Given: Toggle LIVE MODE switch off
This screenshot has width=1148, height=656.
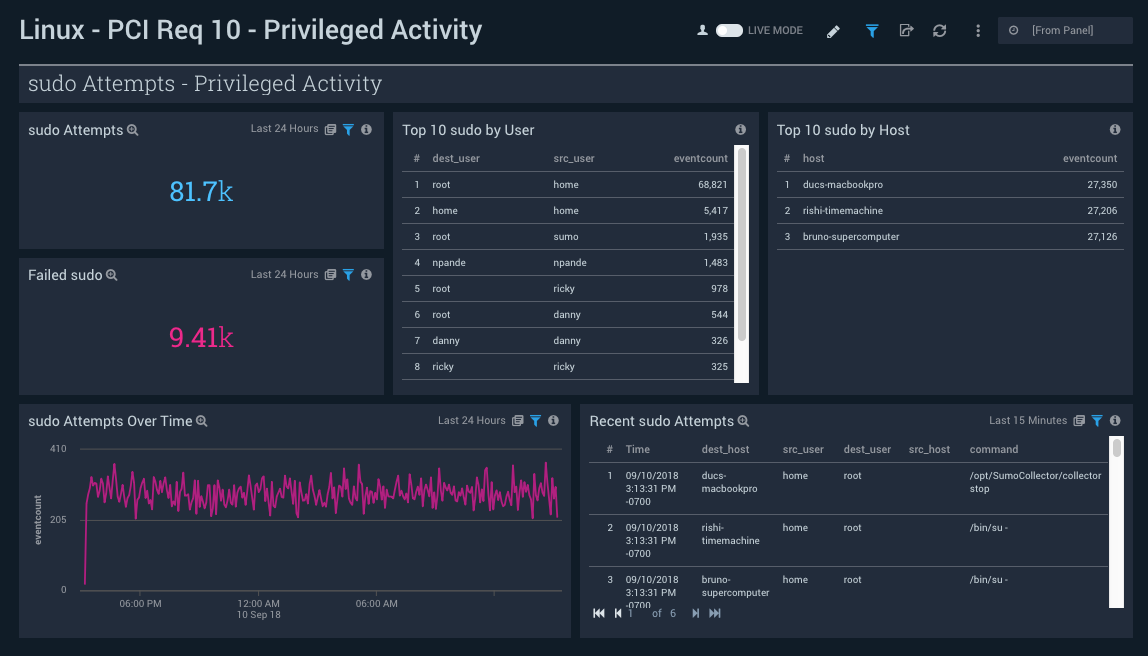Looking at the screenshot, I should [x=727, y=30].
